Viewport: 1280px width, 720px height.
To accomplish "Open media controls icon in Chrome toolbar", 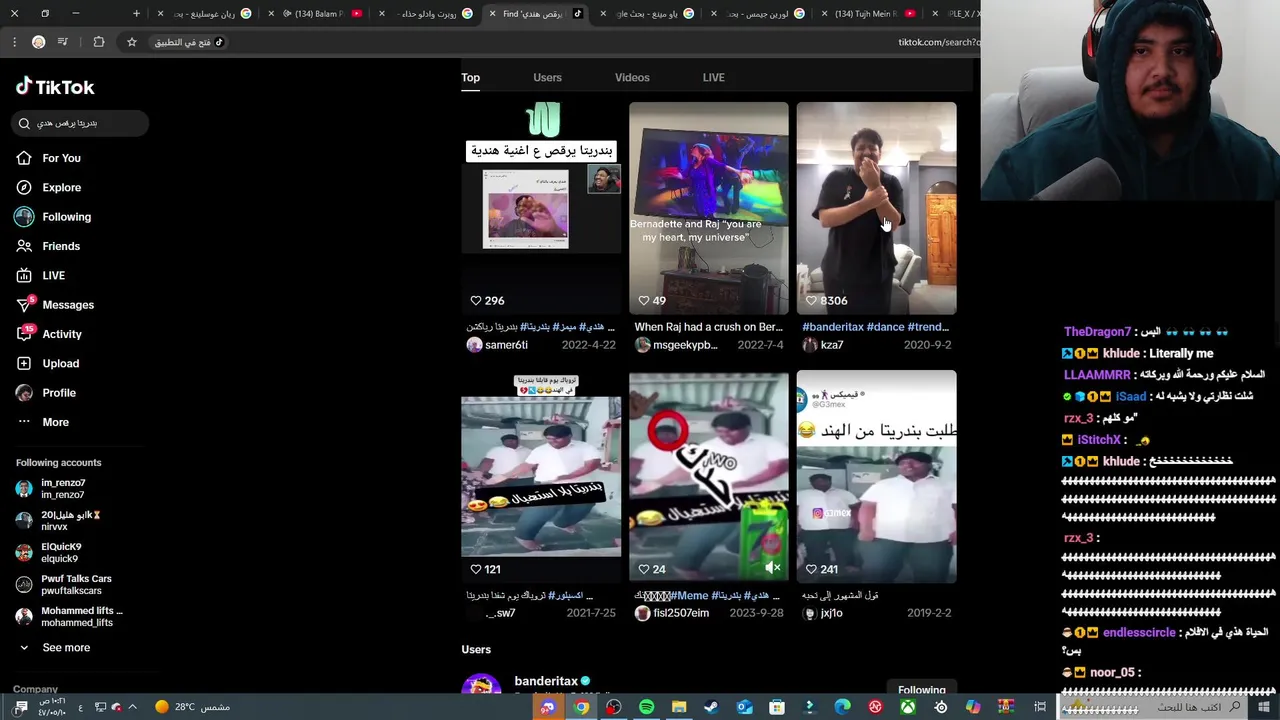I will pyautogui.click(x=62, y=42).
